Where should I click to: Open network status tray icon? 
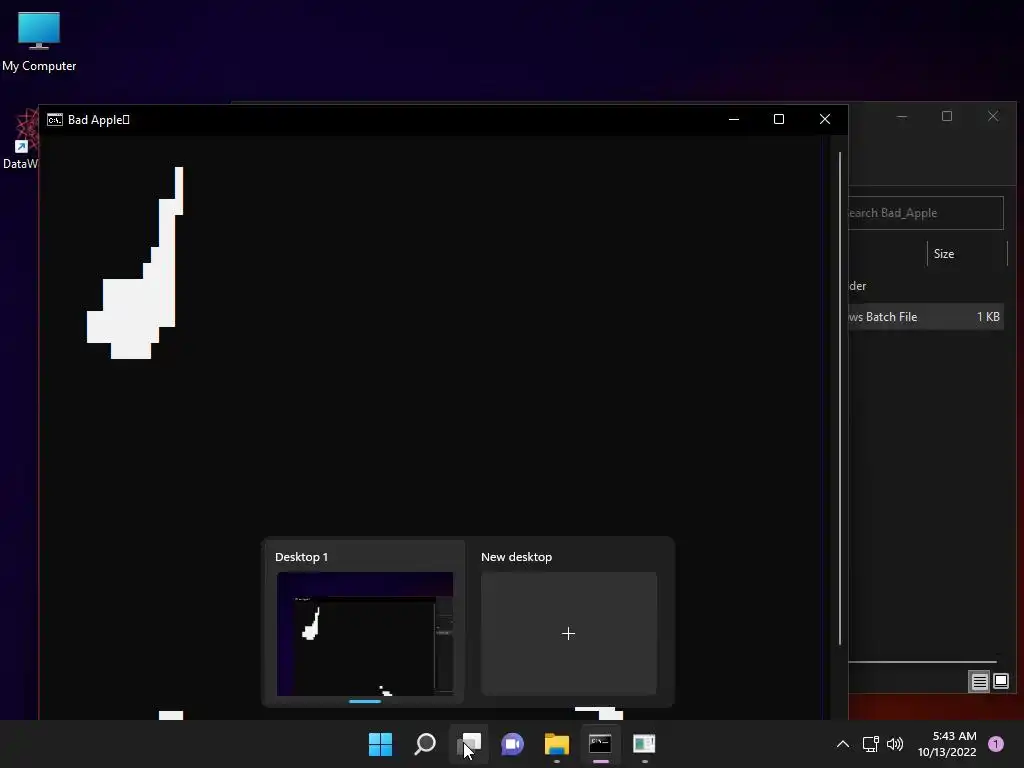[x=871, y=744]
